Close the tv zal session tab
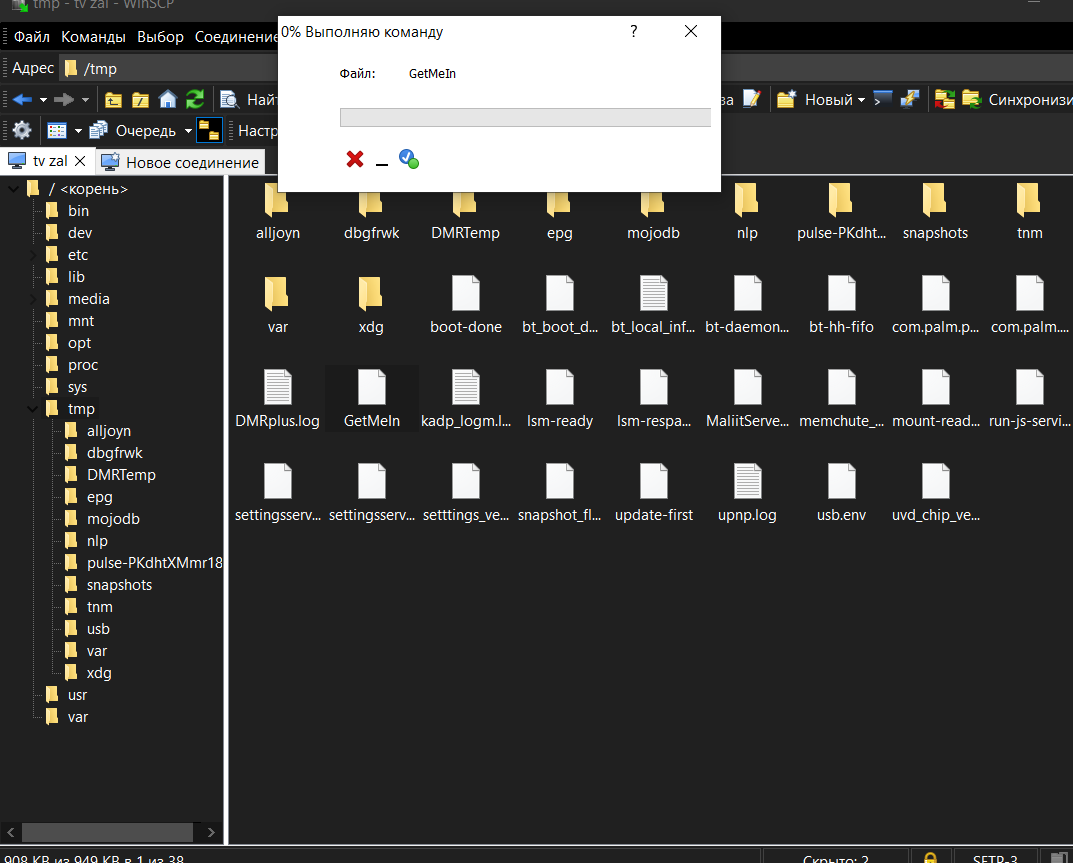The height and width of the screenshot is (863, 1073). 80,161
